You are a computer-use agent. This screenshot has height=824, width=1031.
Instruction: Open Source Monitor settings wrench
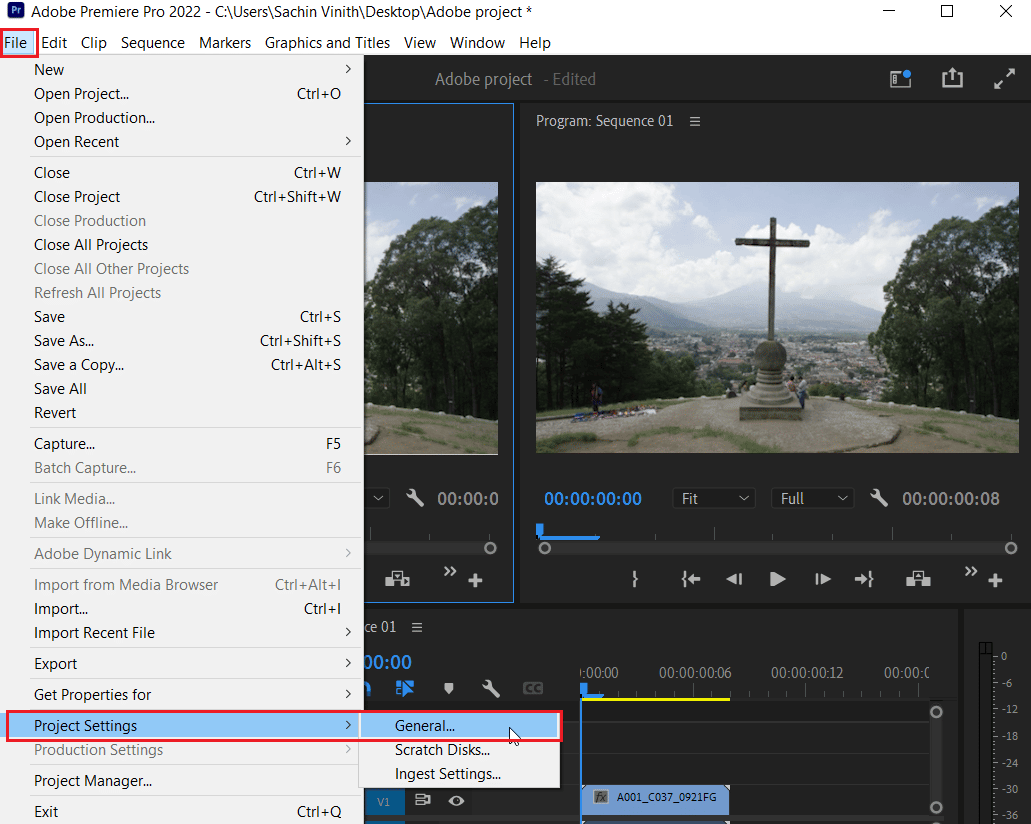[414, 498]
